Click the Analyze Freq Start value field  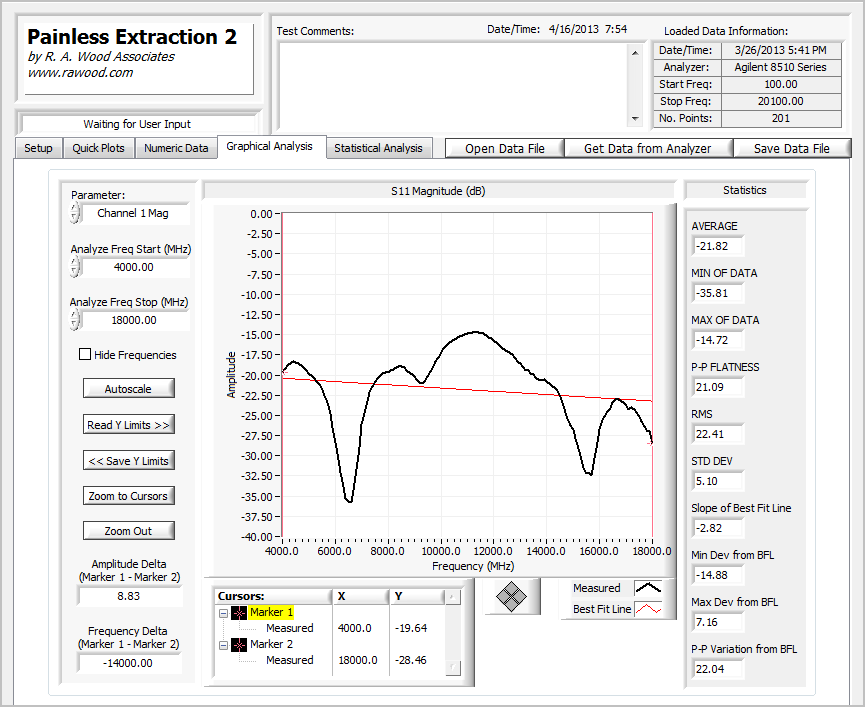(135, 267)
